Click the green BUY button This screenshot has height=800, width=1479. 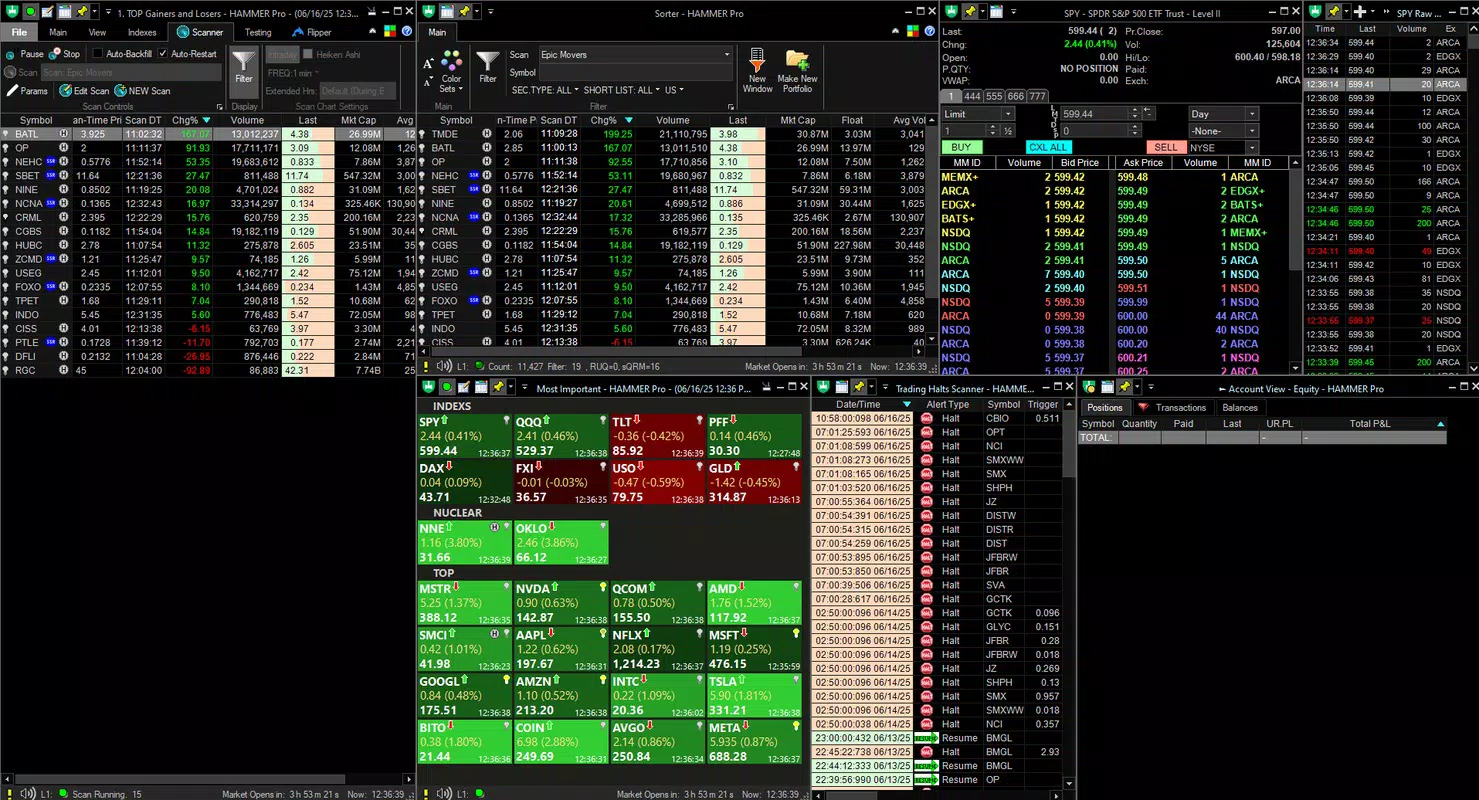(961, 148)
